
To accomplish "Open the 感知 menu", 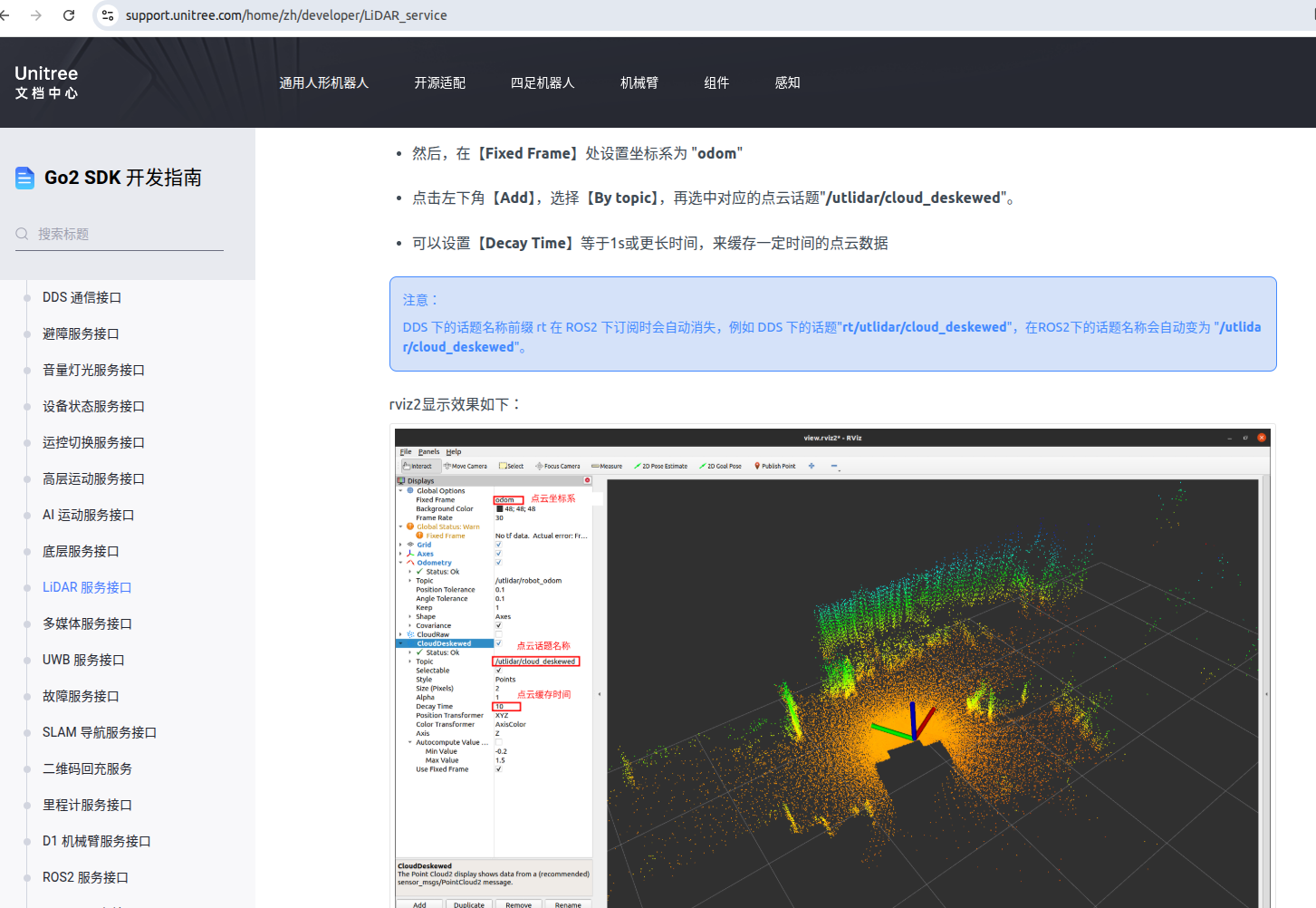I will point(788,82).
